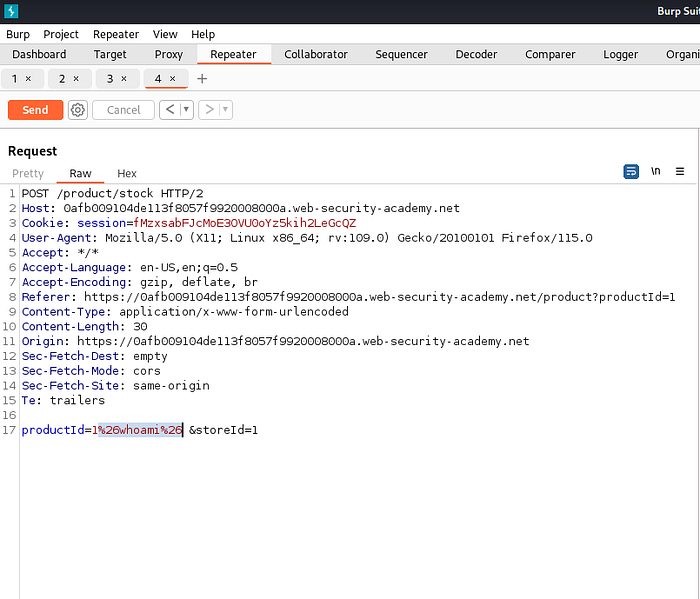
Task: Switch request view to Raw
Action: (x=80, y=173)
